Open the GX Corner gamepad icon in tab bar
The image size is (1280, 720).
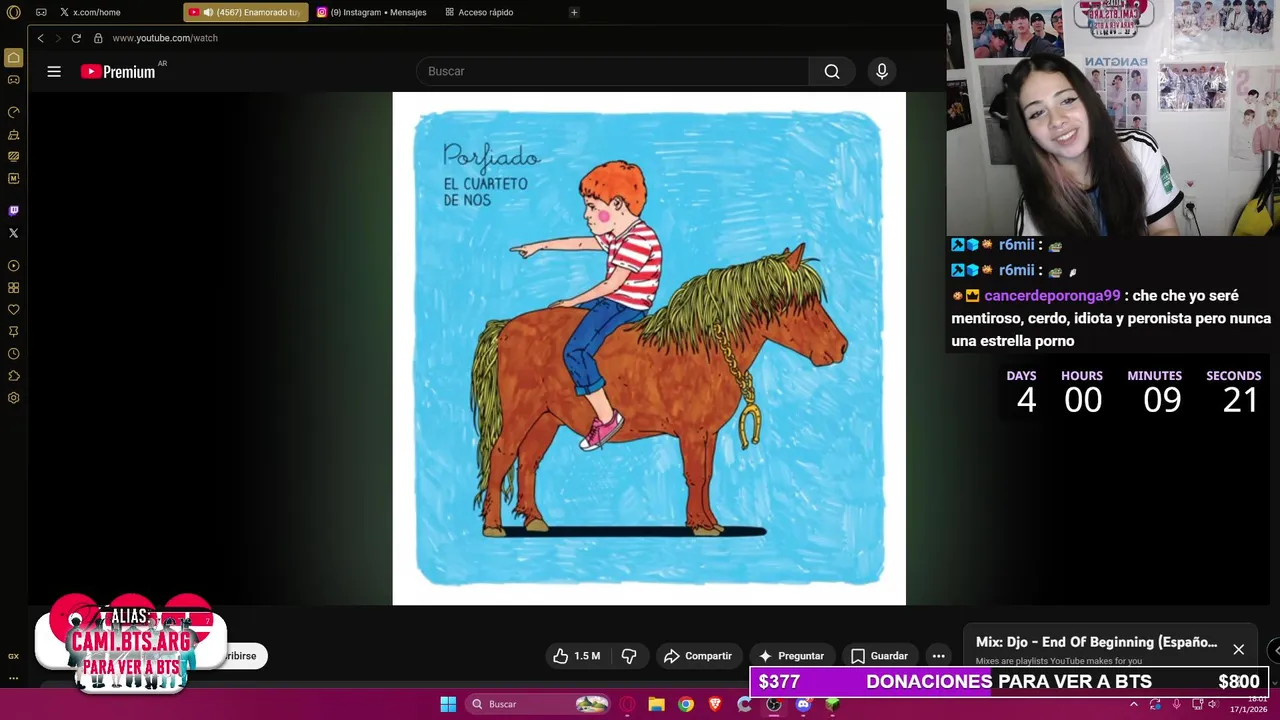41,12
